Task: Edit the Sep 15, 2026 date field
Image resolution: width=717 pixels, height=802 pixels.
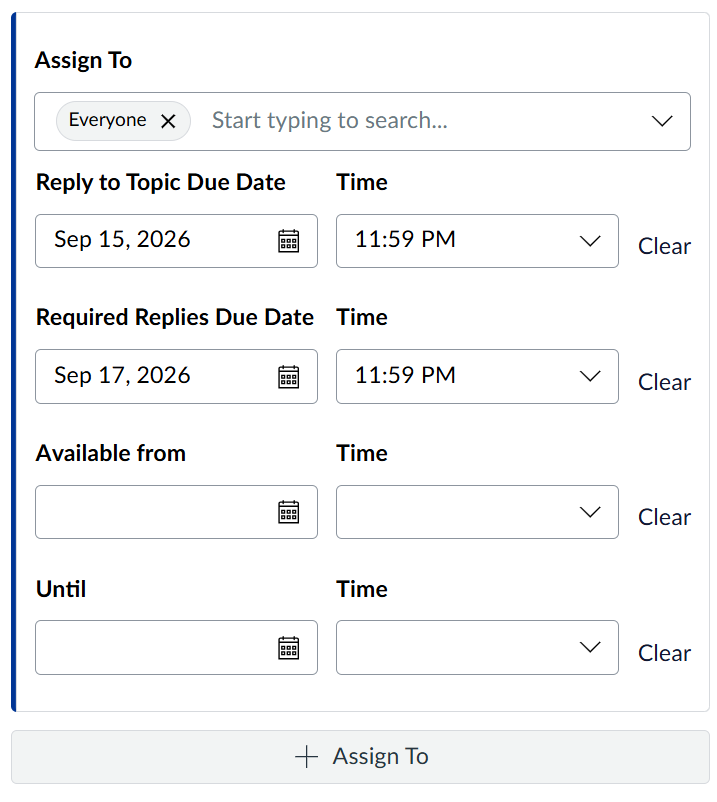Action: [x=176, y=241]
